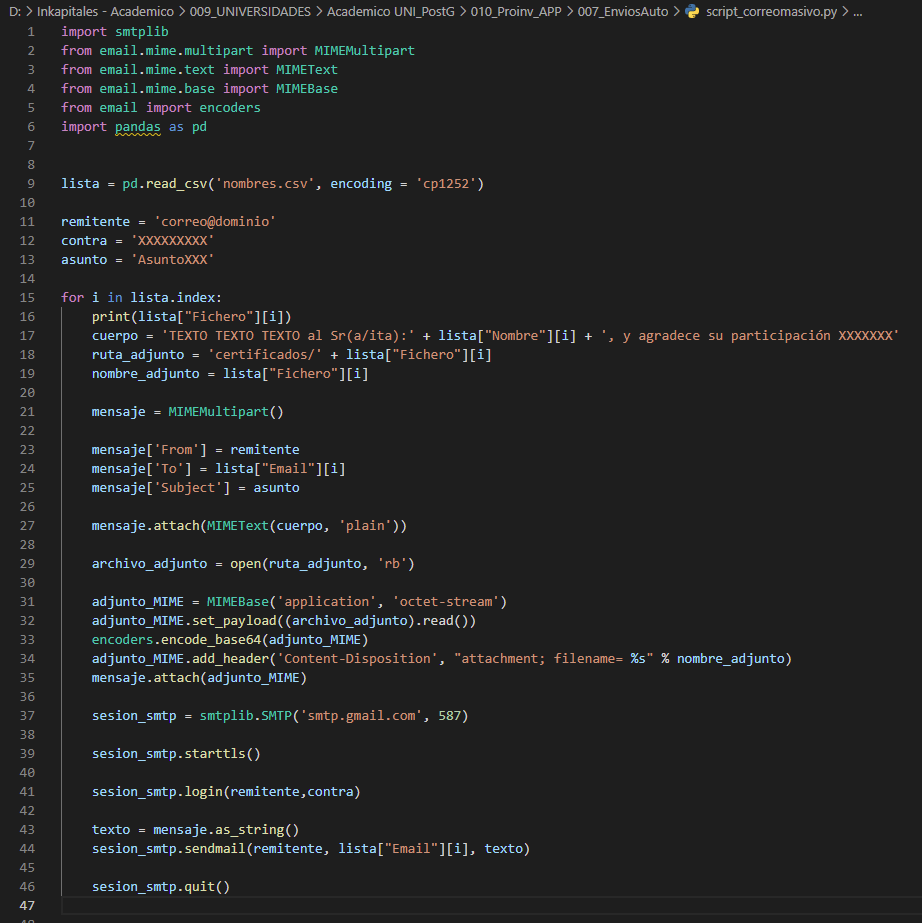Click the Python file icon in the breadcrumb
The width and height of the screenshot is (922, 923).
click(692, 11)
